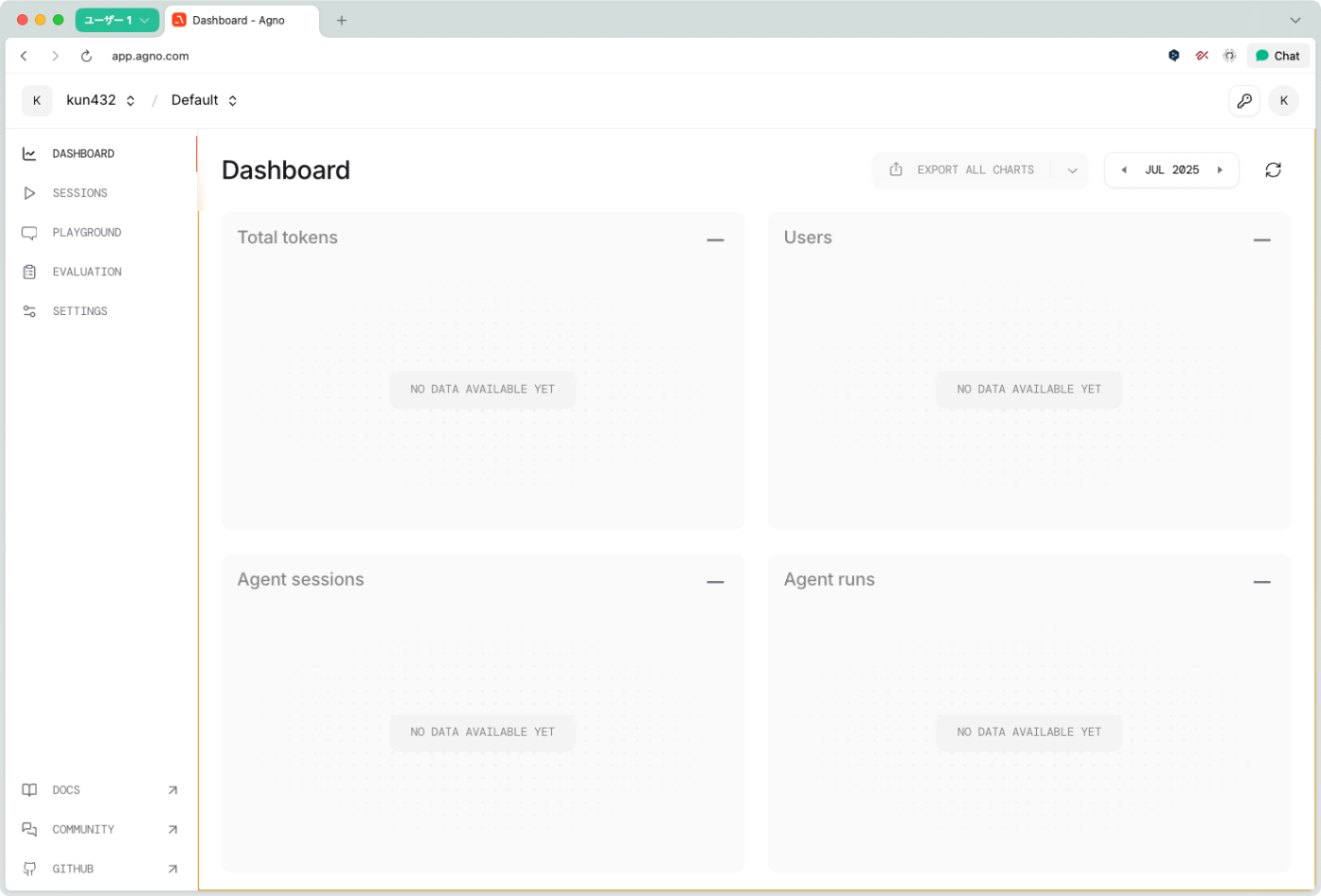The image size is (1321, 896).
Task: Collapse the Agent runs card
Action: [x=1262, y=582]
